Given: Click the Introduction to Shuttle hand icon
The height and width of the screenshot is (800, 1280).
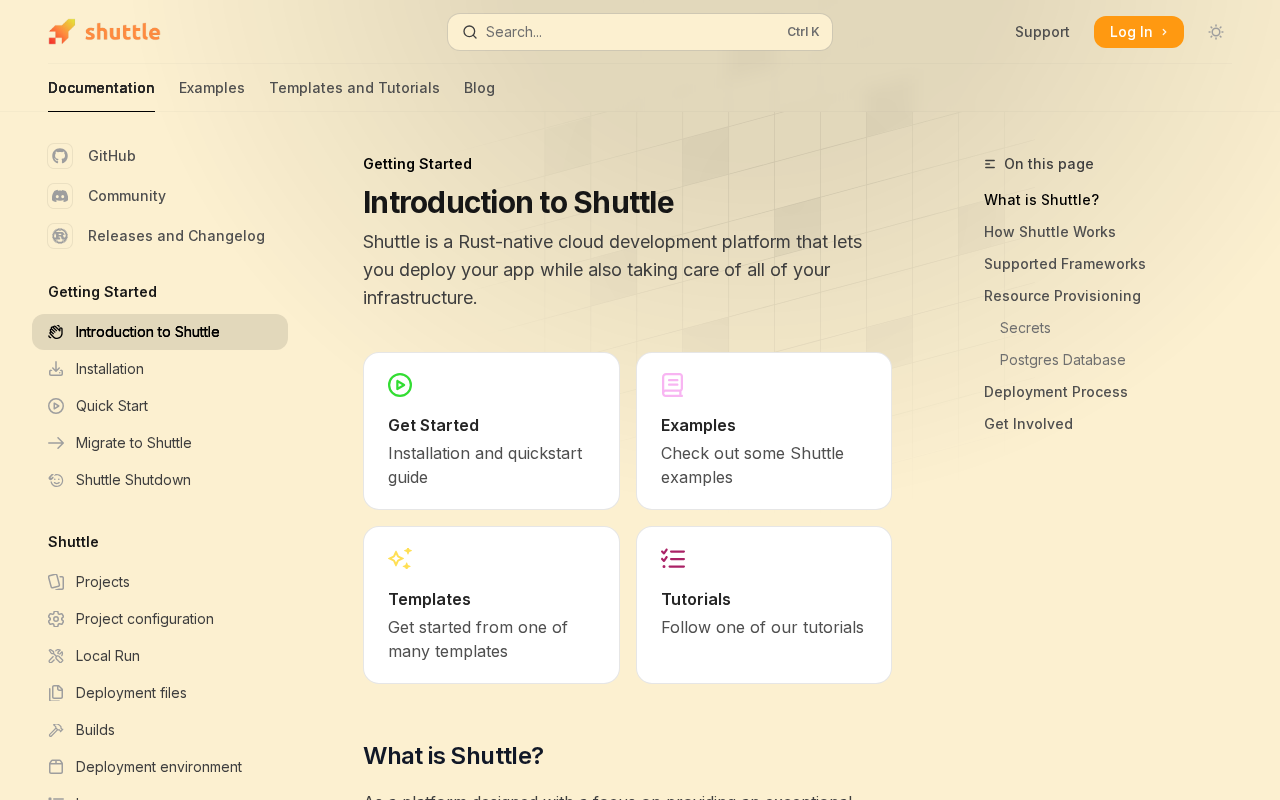Looking at the screenshot, I should coord(56,332).
